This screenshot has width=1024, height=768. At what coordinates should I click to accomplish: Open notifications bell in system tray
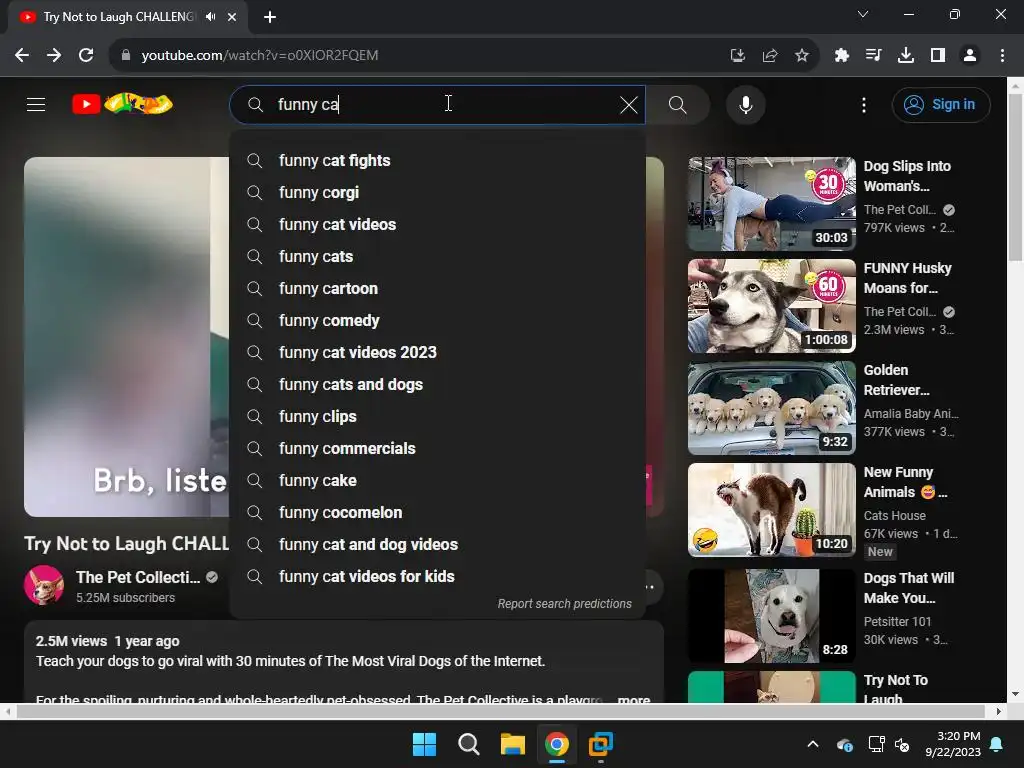997,744
